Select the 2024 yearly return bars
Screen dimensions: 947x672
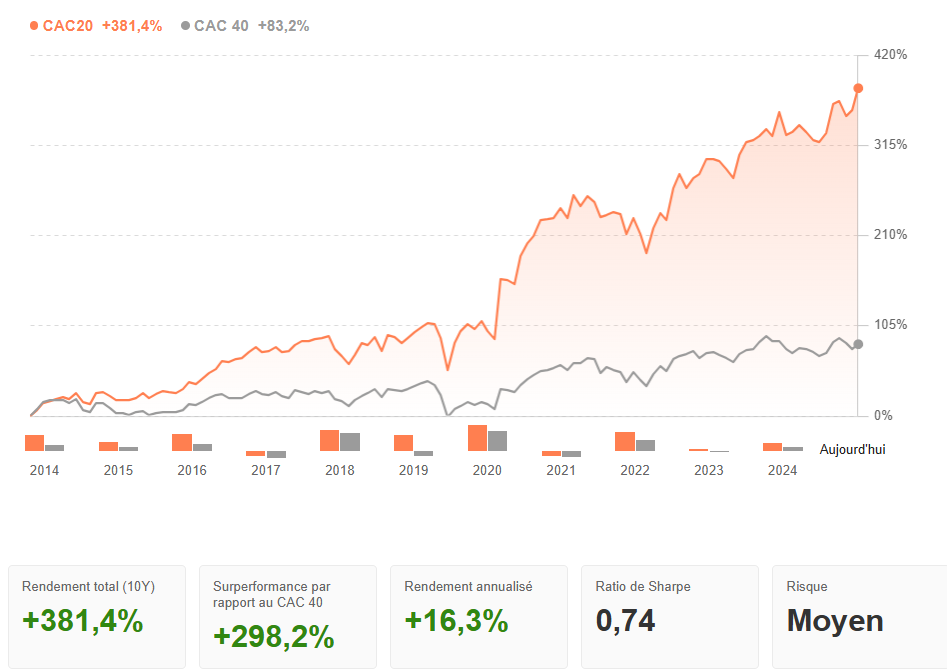click(782, 447)
